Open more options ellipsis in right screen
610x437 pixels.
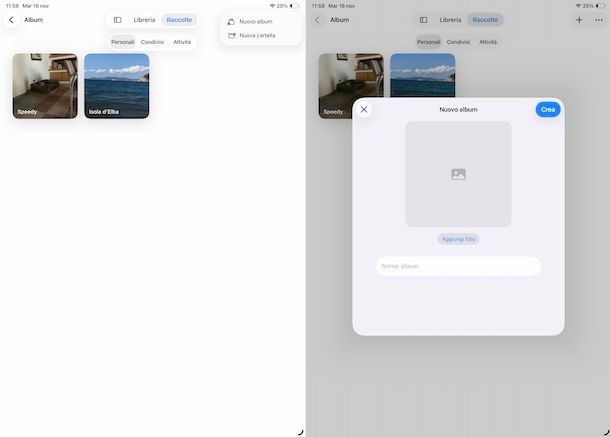[599, 20]
